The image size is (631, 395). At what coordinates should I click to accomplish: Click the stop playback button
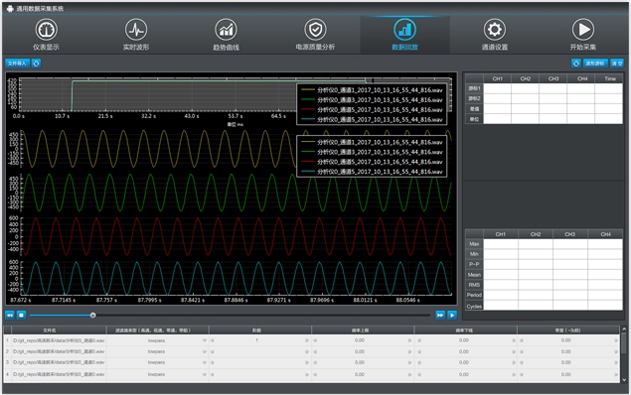[x=22, y=315]
